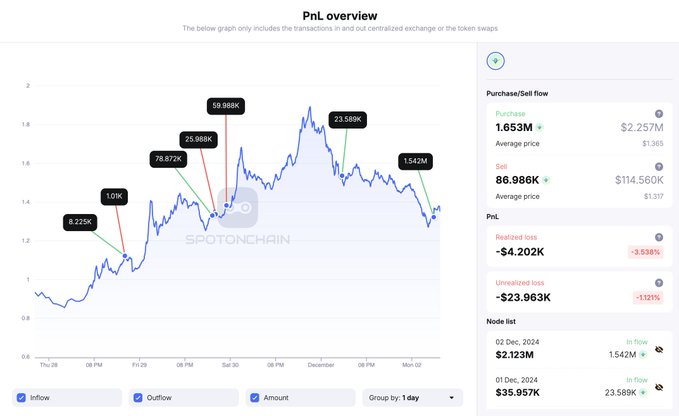
Task: Toggle the Inflow checkbox
Action: pos(21,397)
